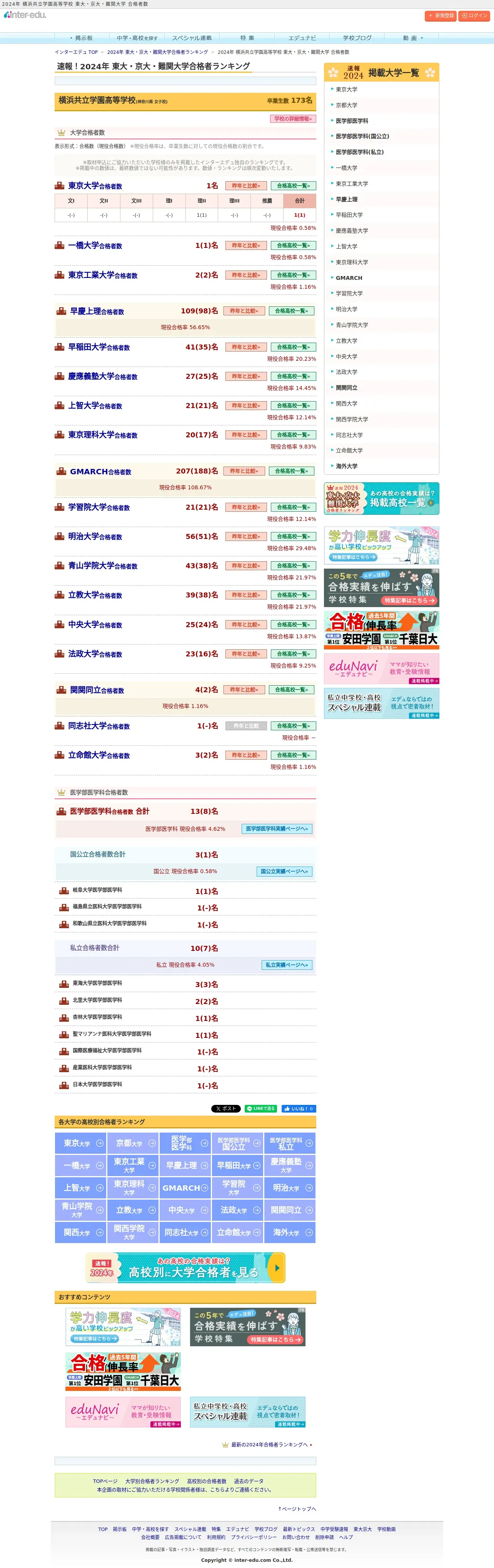Click 海外大学 in sidebar list
Screen dimensions: 494x1568
347,466
